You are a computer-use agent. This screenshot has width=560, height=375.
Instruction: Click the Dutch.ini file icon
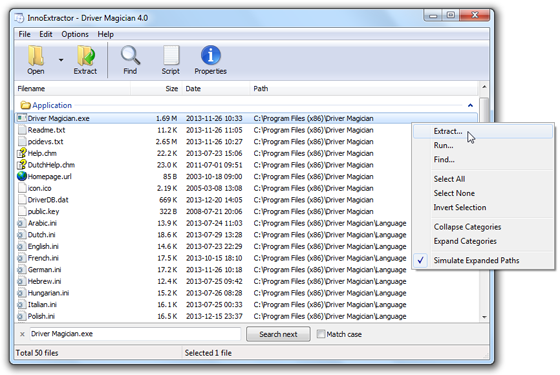click(x=22, y=235)
